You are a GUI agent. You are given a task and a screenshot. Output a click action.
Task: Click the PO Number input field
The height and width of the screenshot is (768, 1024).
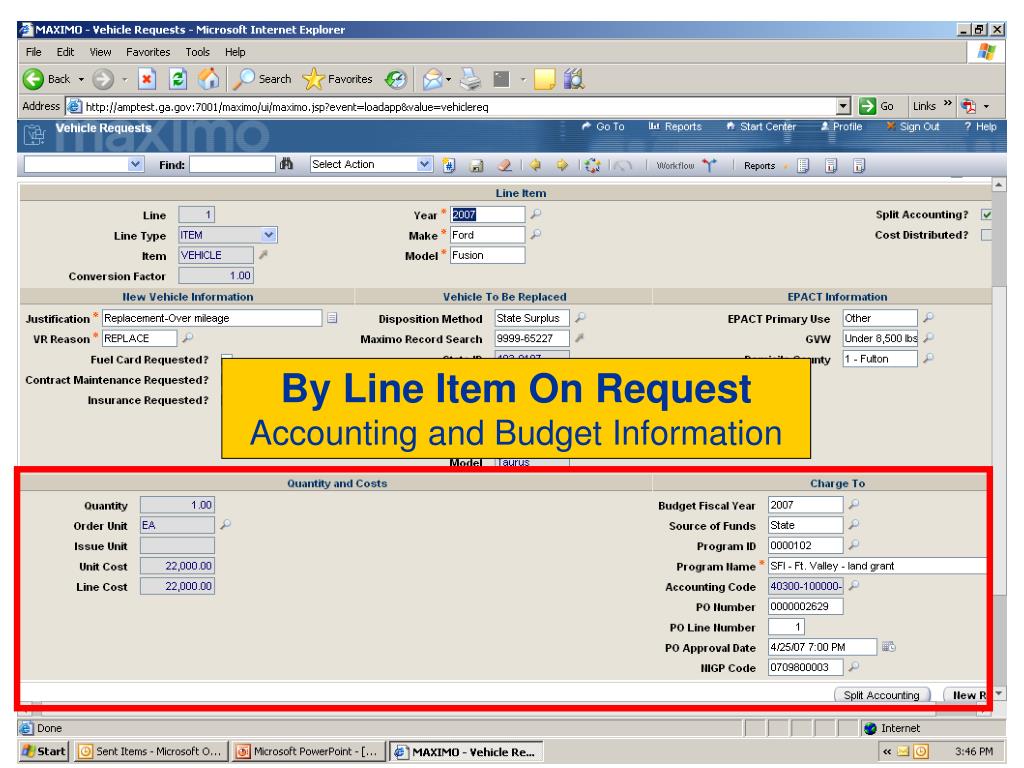click(805, 607)
